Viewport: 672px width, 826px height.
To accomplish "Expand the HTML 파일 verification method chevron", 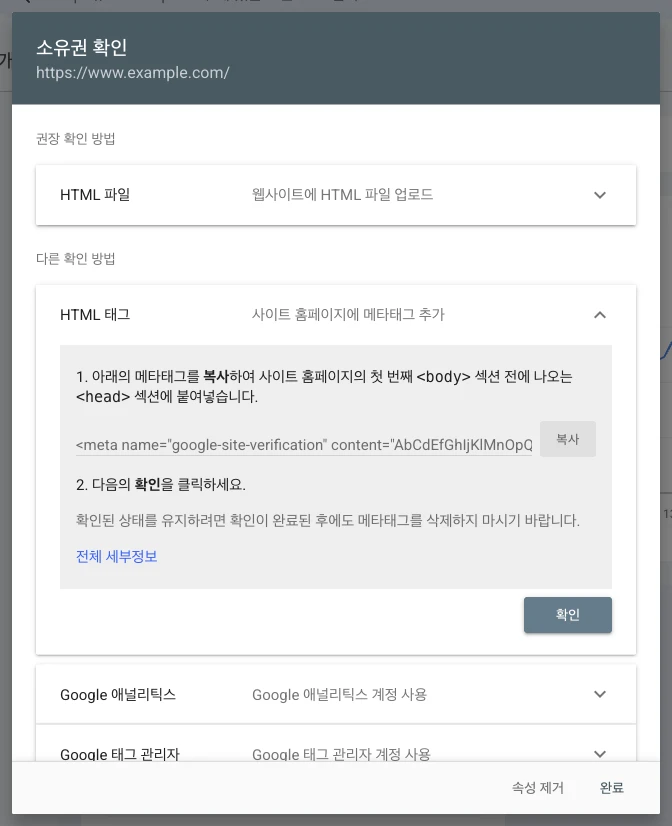I will pos(599,195).
